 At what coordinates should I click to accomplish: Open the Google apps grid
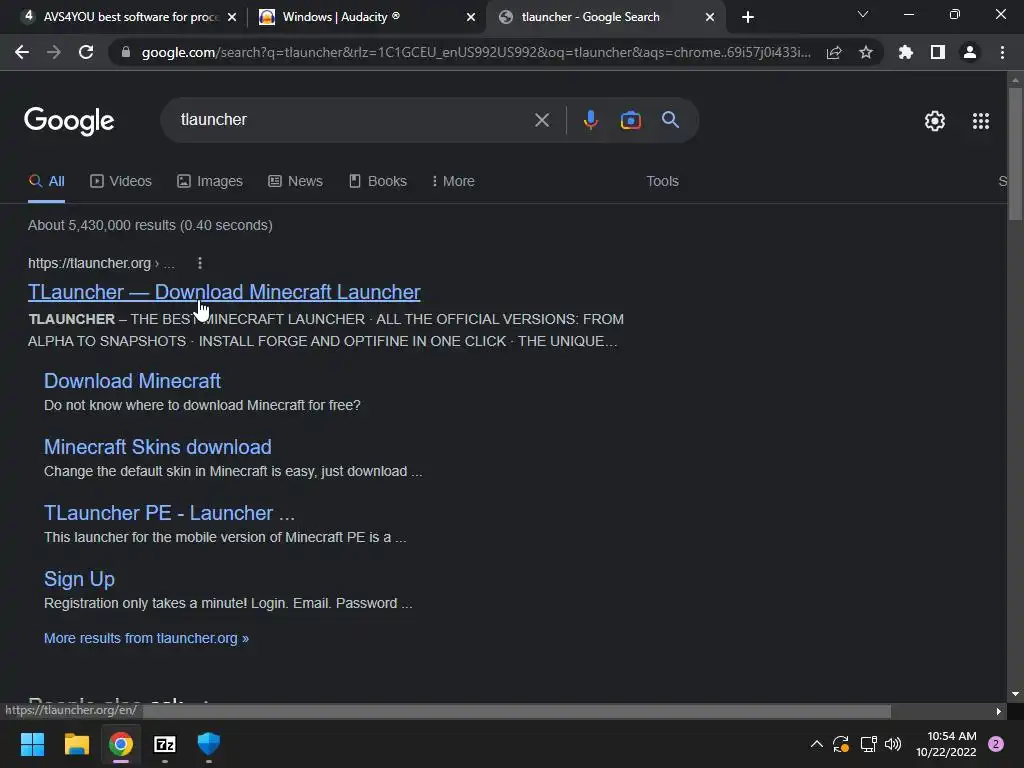click(981, 121)
